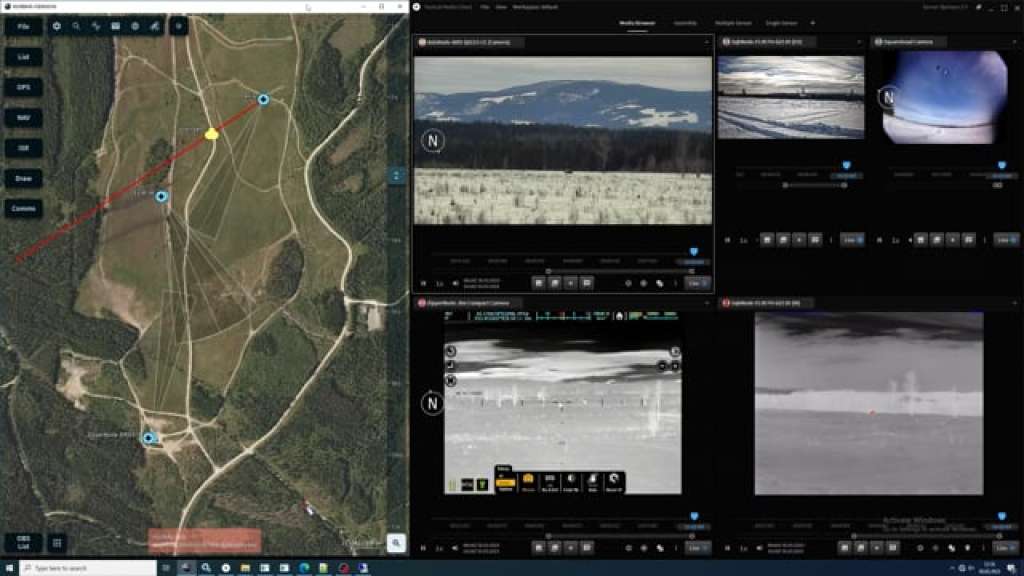This screenshot has width=1024, height=576.
Task: Click the settings gear icon in map toolbar
Action: (57, 26)
